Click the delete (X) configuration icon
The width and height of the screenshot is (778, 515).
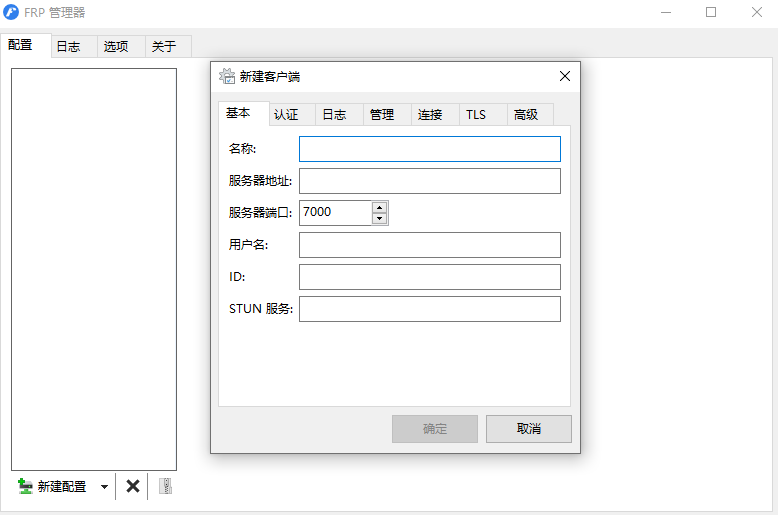[132, 486]
